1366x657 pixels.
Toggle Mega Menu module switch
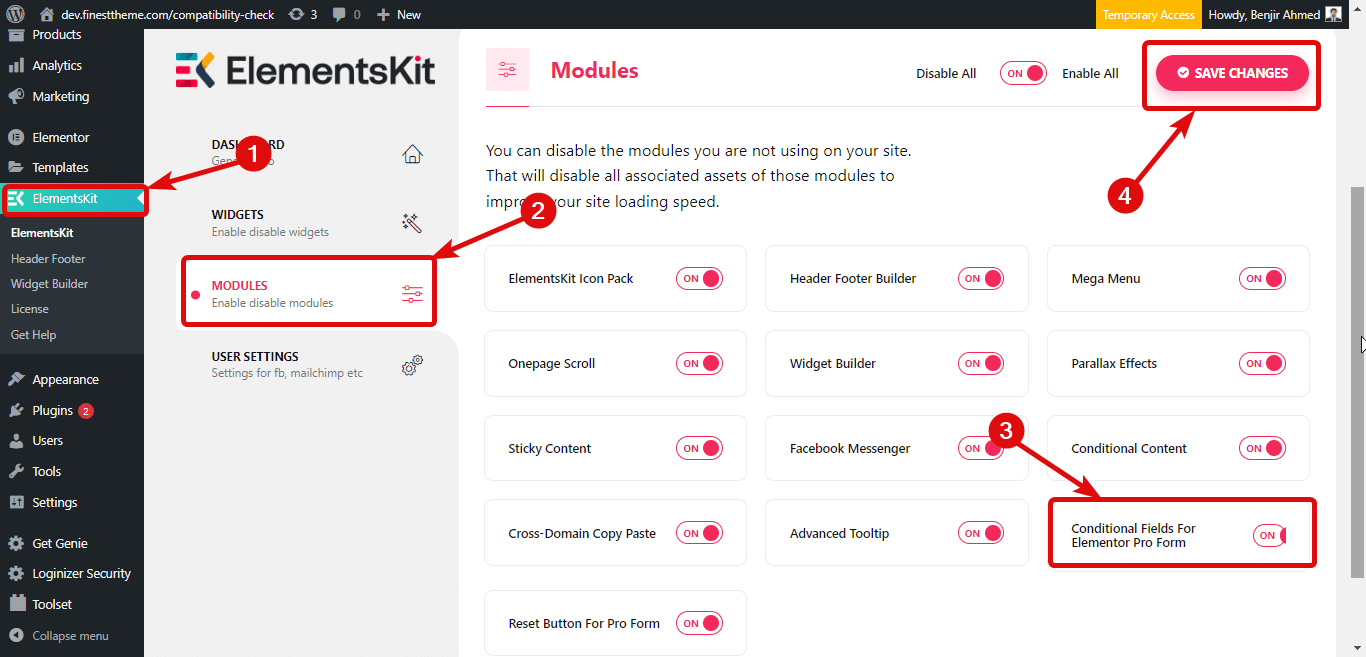(x=1262, y=279)
